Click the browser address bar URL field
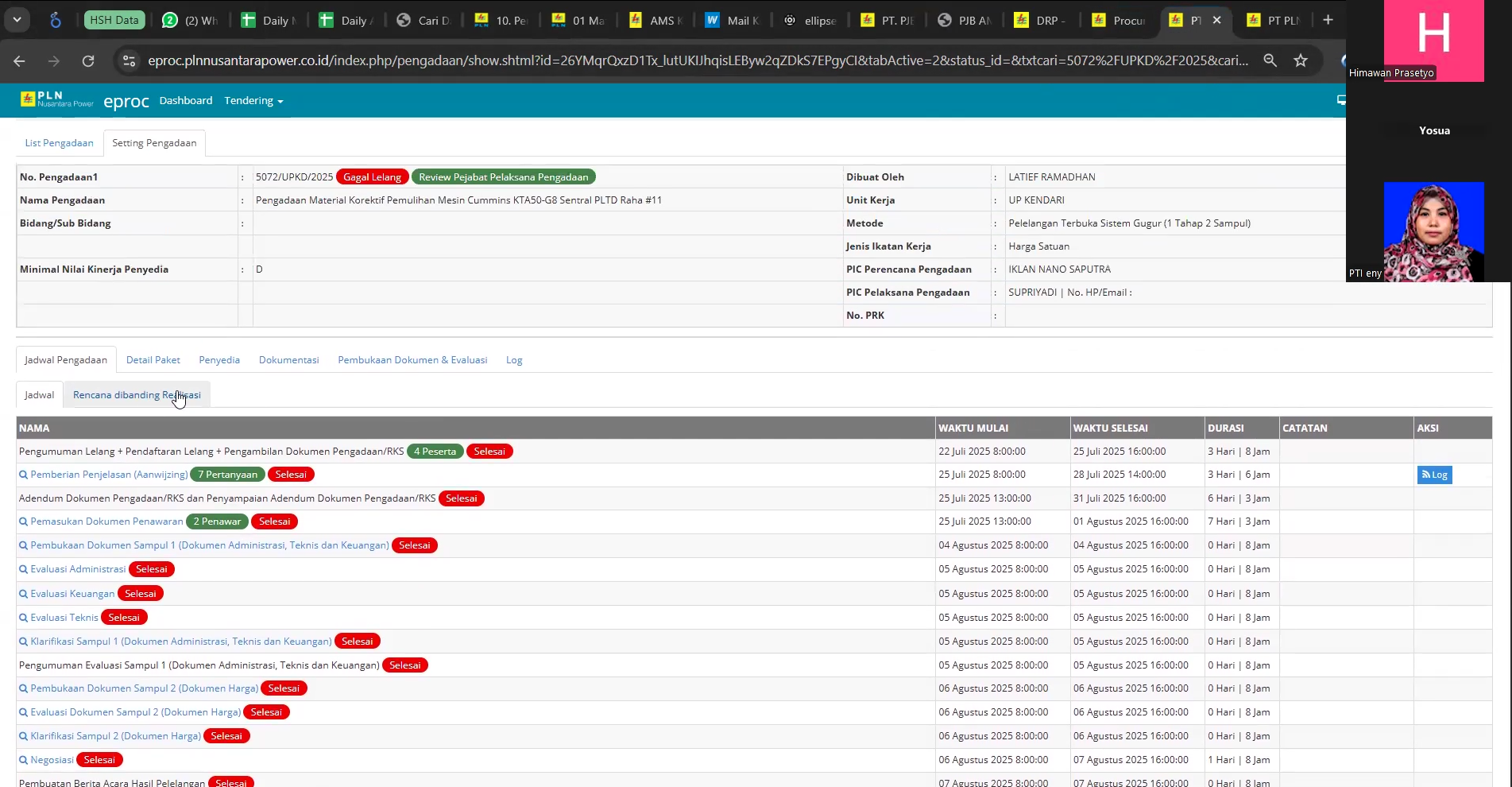Image resolution: width=1512 pixels, height=787 pixels. pos(697,60)
